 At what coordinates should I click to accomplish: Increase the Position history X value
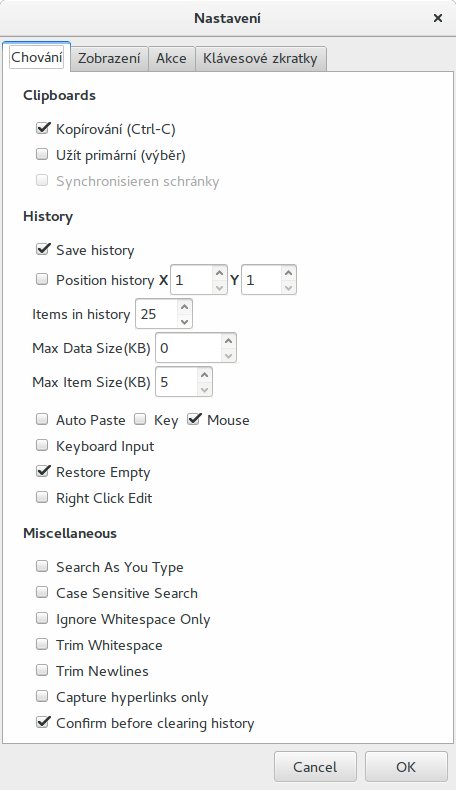(x=219, y=273)
